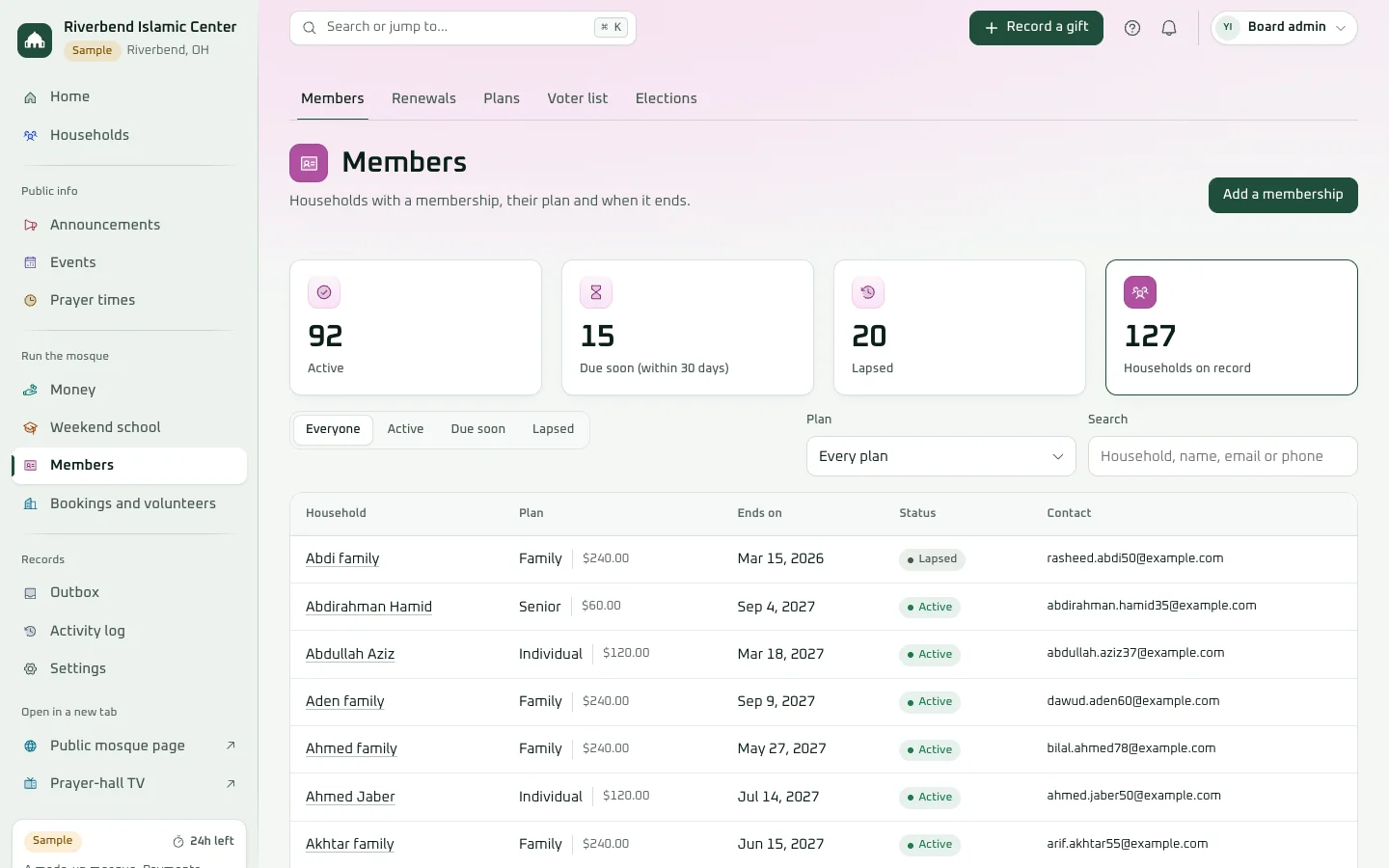Click the Settings gear icon
The image size is (1389, 868).
tap(31, 669)
